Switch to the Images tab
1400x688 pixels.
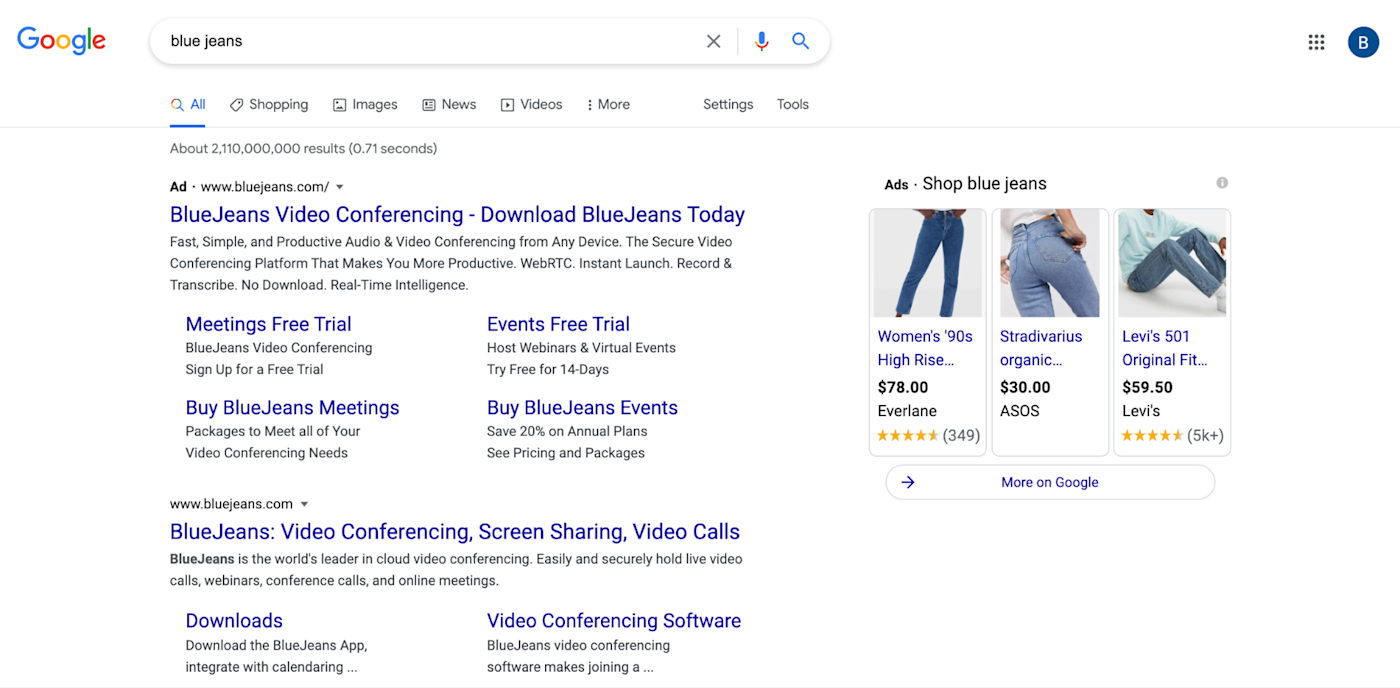[365, 104]
